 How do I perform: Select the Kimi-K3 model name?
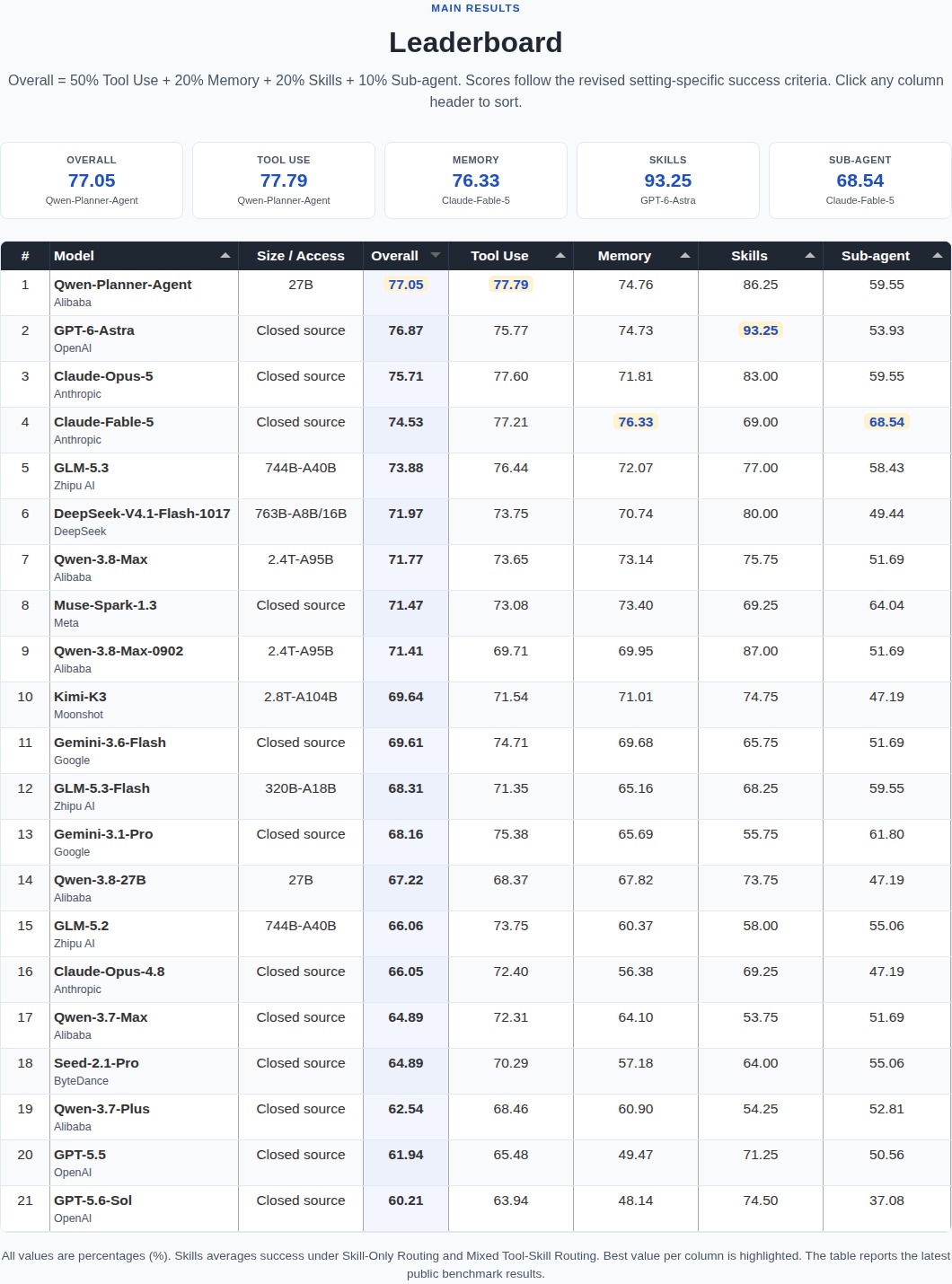[80, 697]
